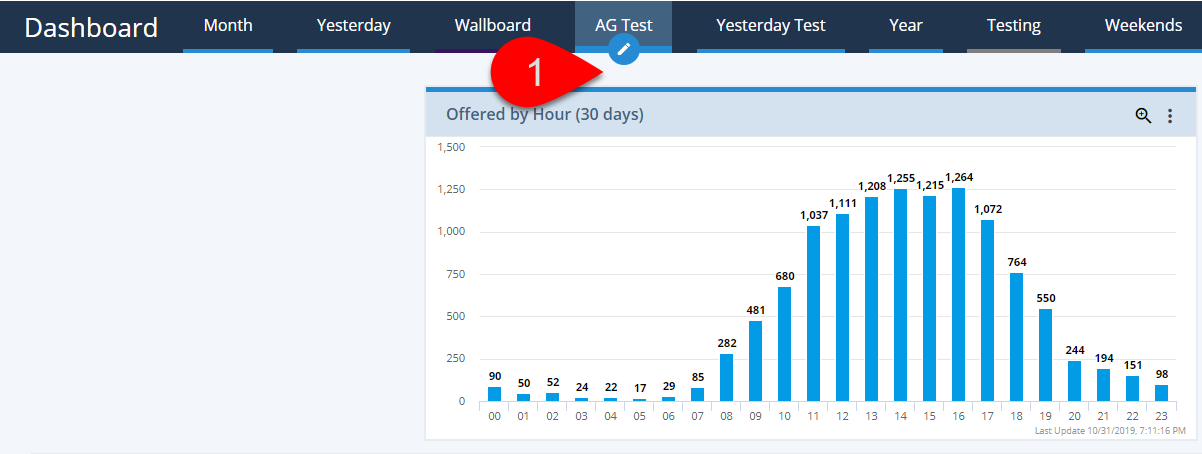This screenshot has height=454, width=1202.
Task: Click the pencil edit icon under AG Test
Action: pyautogui.click(x=624, y=49)
